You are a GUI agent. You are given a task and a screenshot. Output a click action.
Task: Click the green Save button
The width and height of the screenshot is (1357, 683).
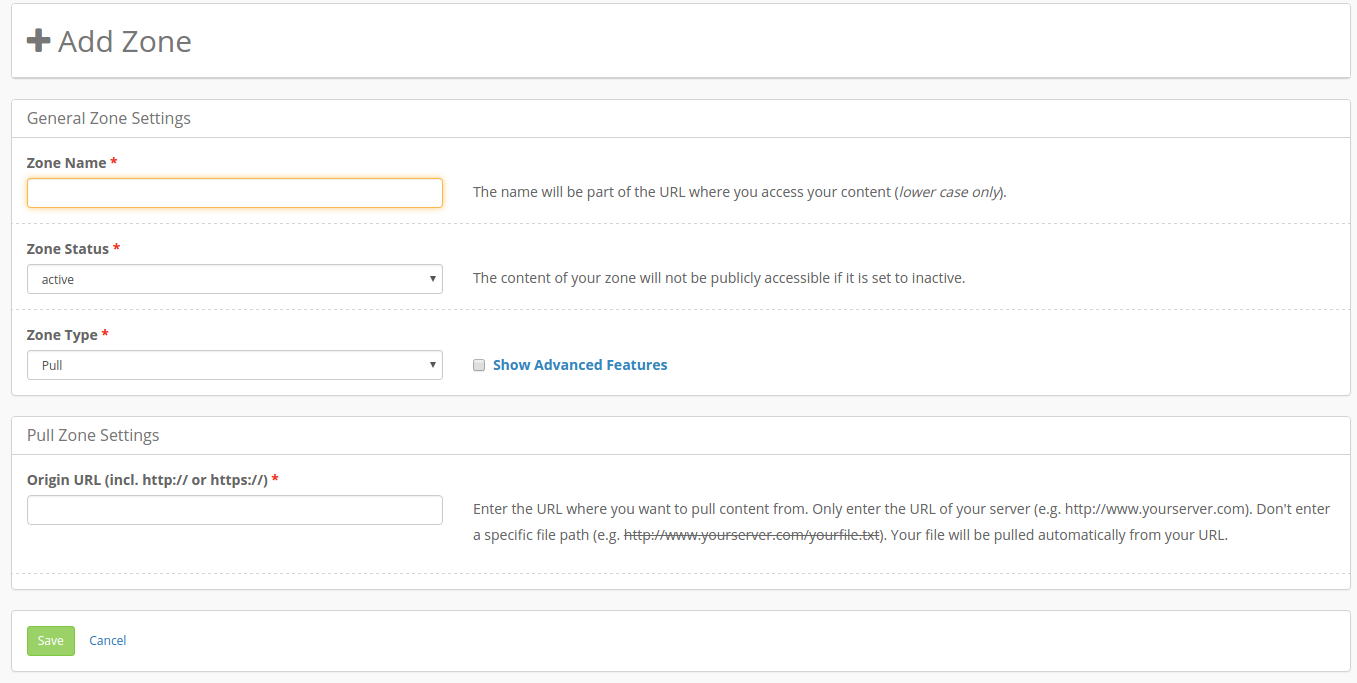[x=51, y=641]
